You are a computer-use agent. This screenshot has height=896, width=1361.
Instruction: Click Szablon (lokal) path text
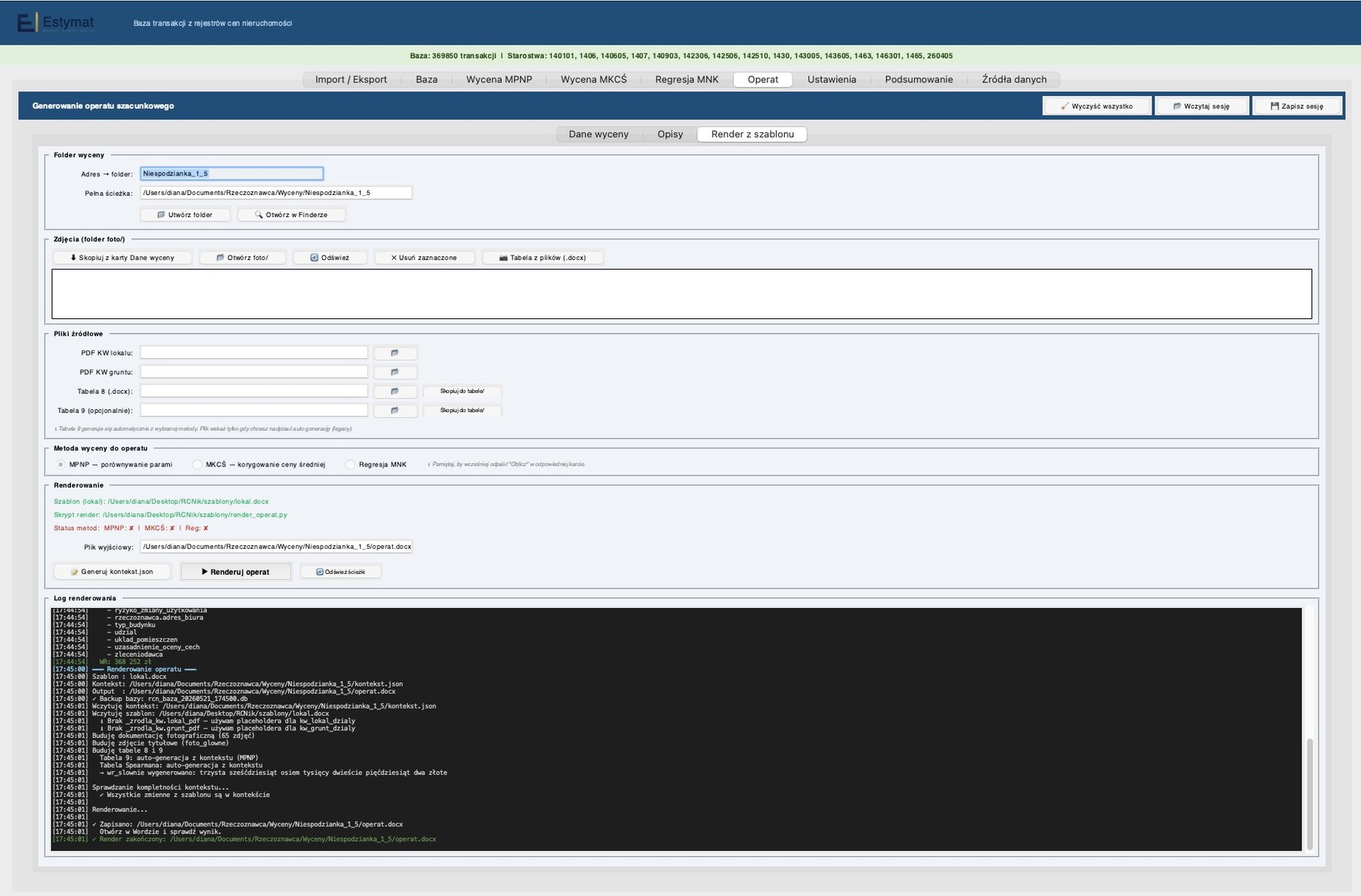point(161,501)
